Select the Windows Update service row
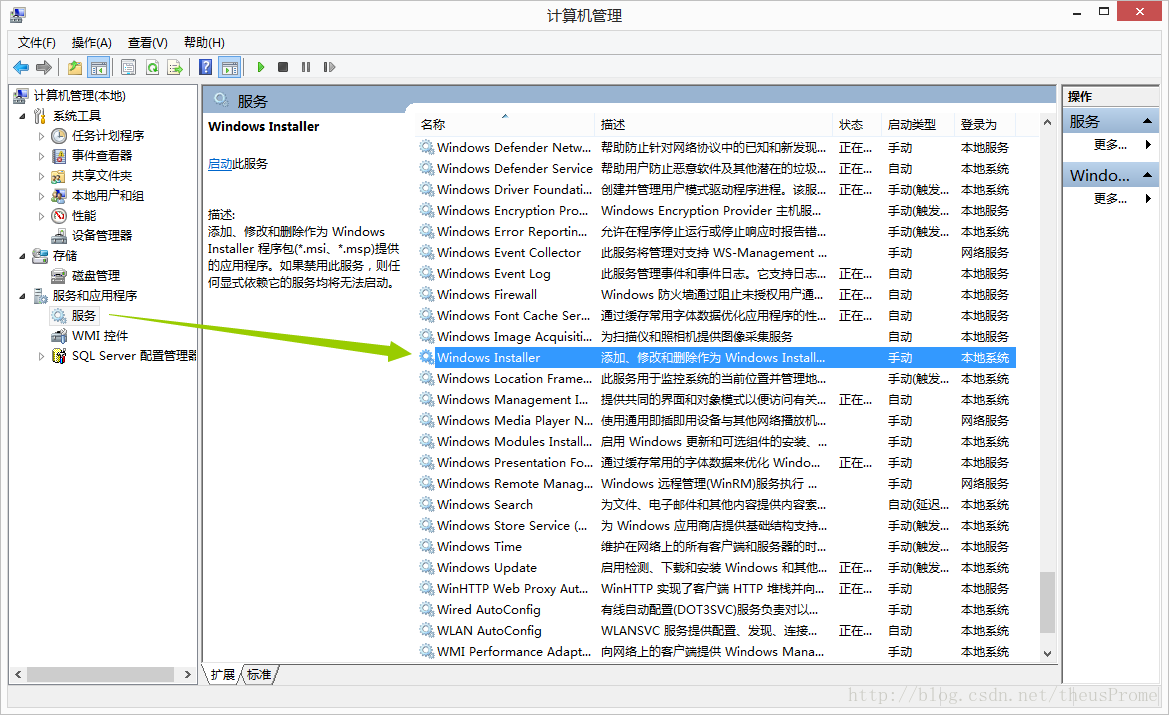 point(716,567)
